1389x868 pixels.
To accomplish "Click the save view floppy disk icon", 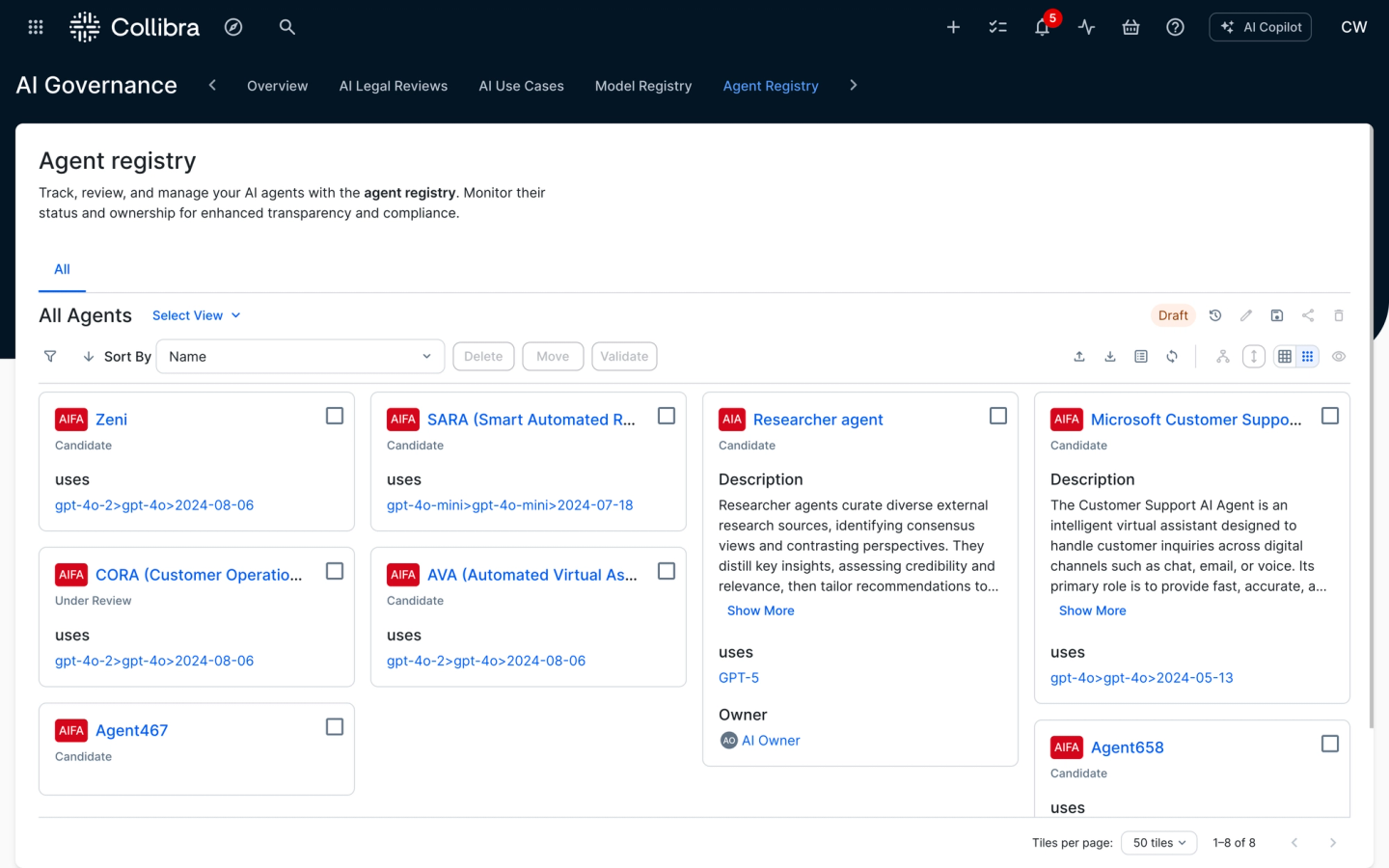I will [1277, 315].
